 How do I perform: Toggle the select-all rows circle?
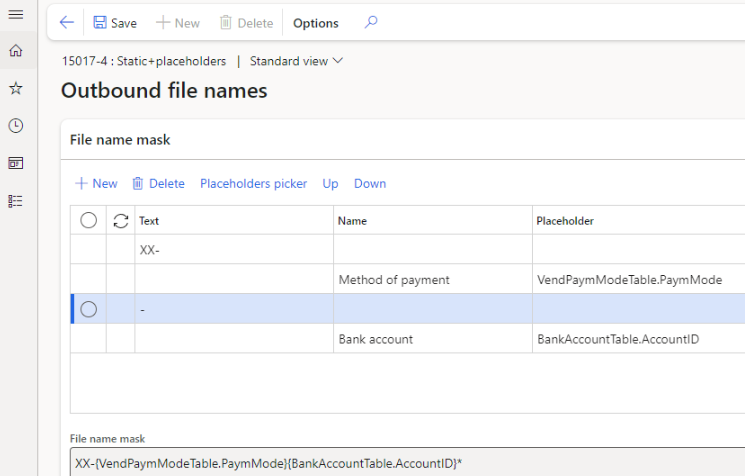click(88, 220)
